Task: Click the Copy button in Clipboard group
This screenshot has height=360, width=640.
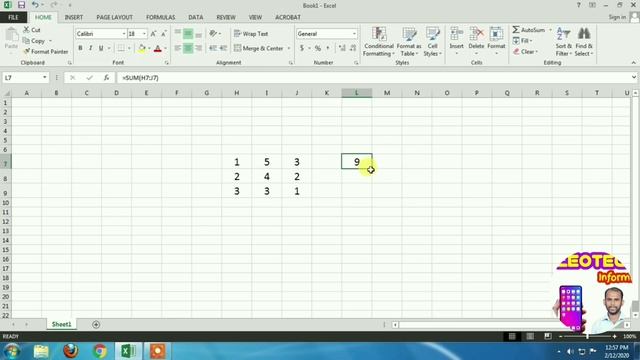Action: click(34, 41)
